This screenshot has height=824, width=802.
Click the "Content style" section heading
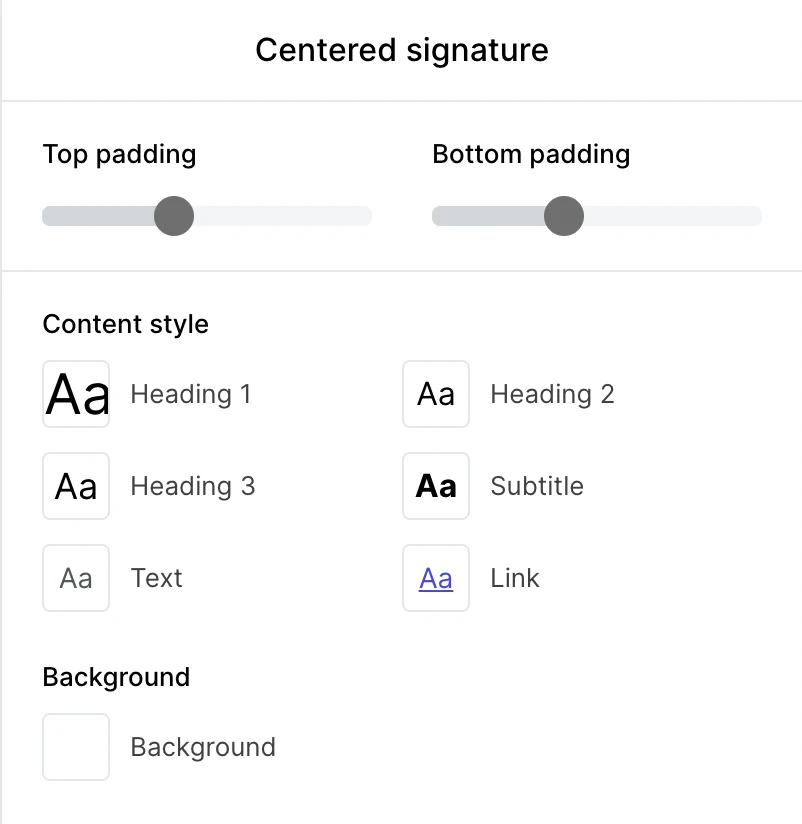pyautogui.click(x=126, y=324)
